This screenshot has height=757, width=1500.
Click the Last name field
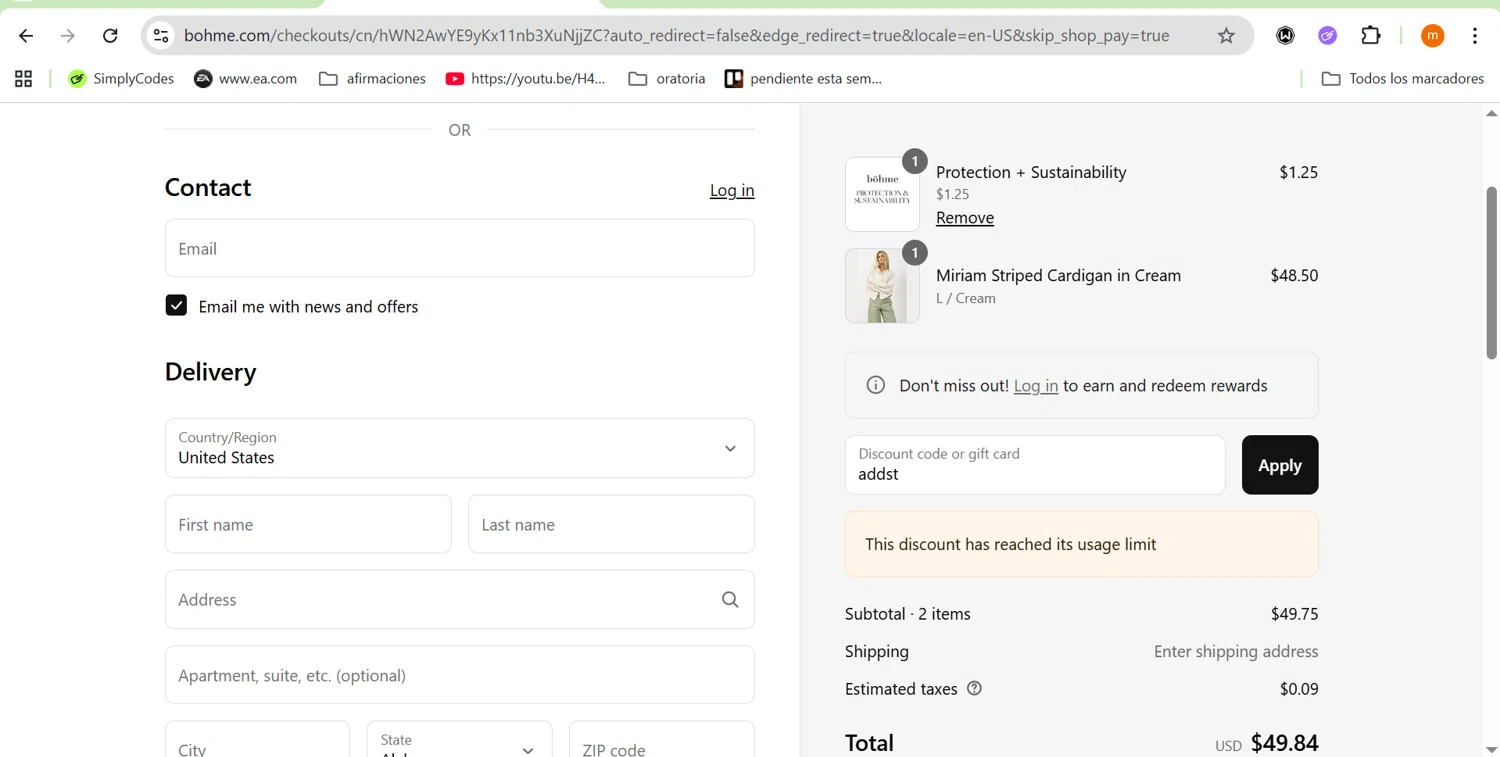(611, 524)
